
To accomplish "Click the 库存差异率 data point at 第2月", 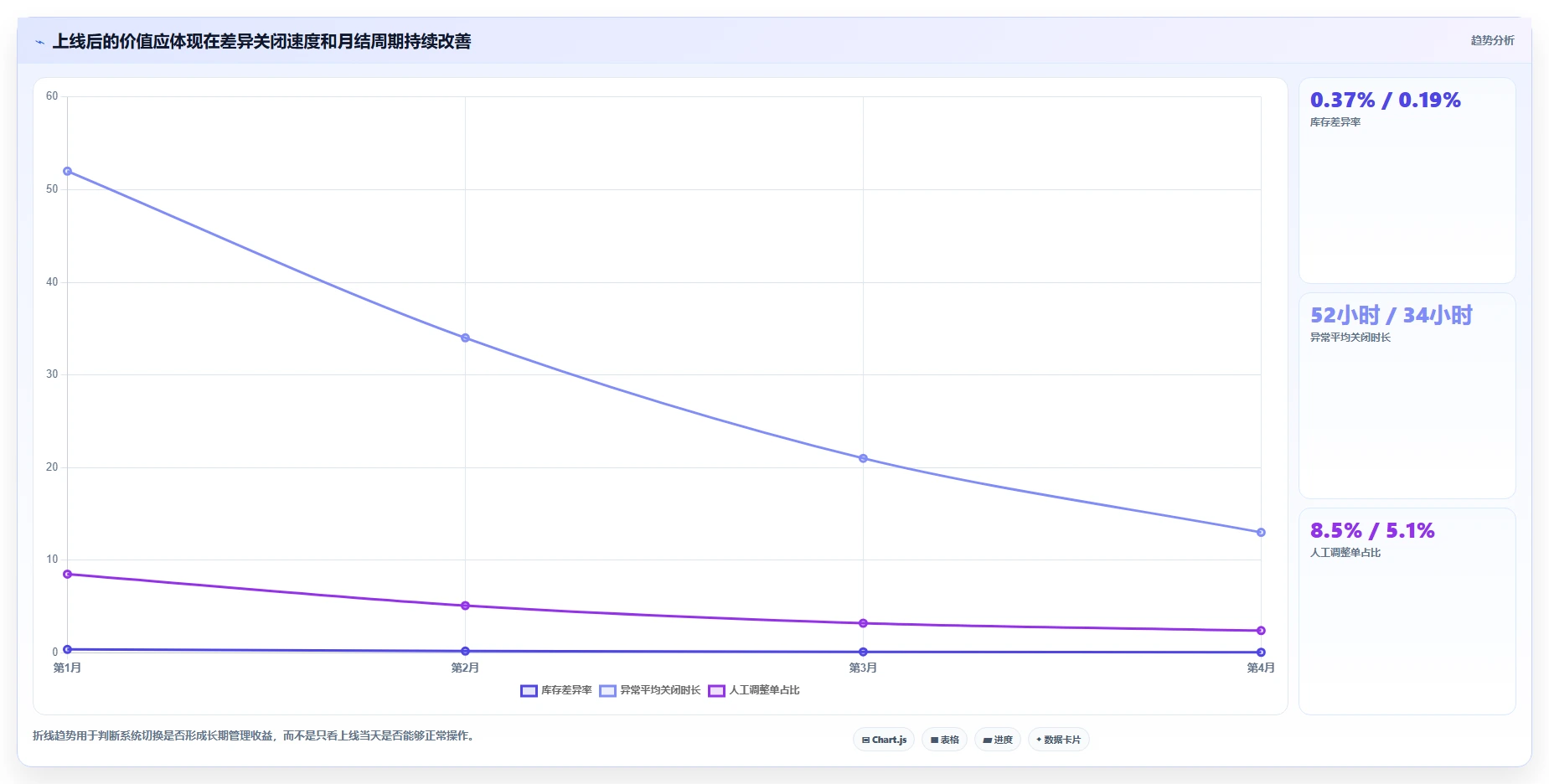I will point(465,651).
